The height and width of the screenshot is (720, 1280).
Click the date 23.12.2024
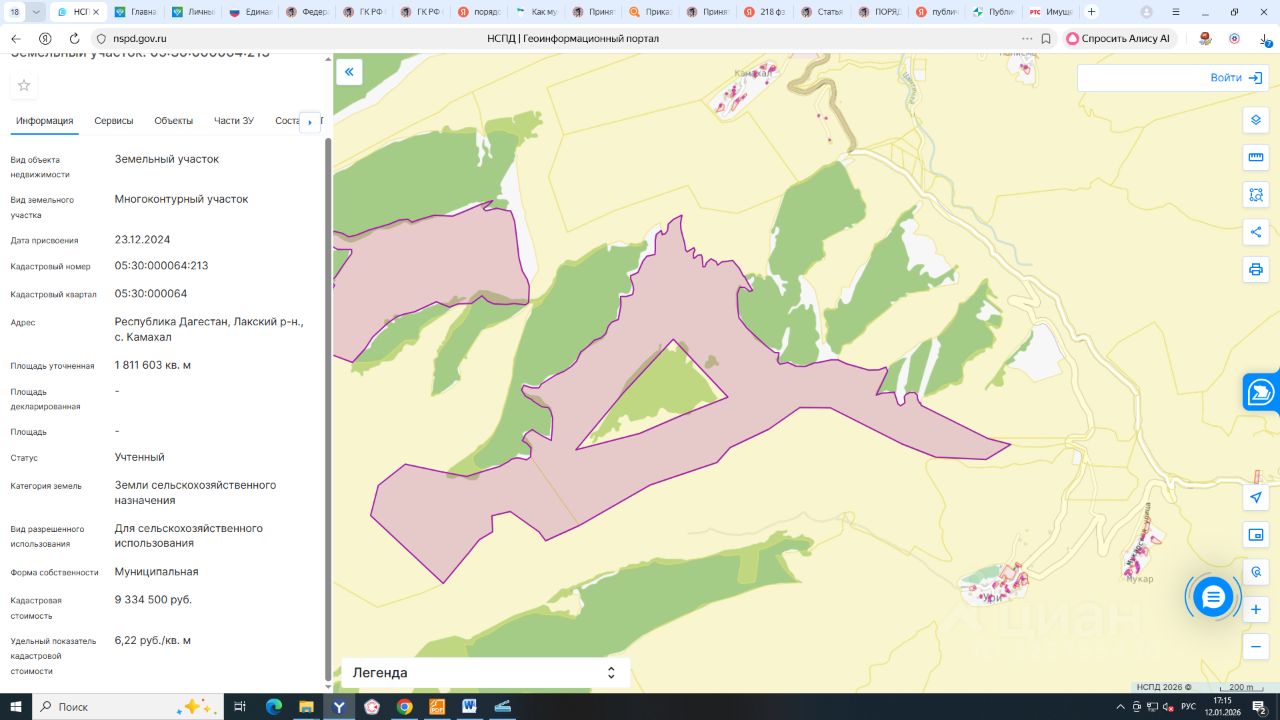[x=143, y=240]
